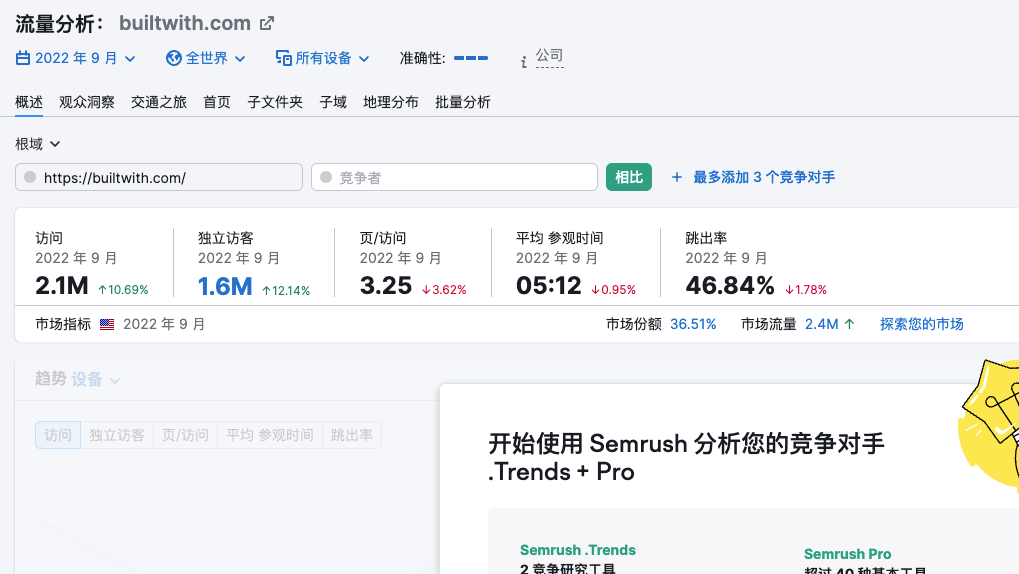
Task: Click the Semrush Pro heading
Action: [x=847, y=554]
